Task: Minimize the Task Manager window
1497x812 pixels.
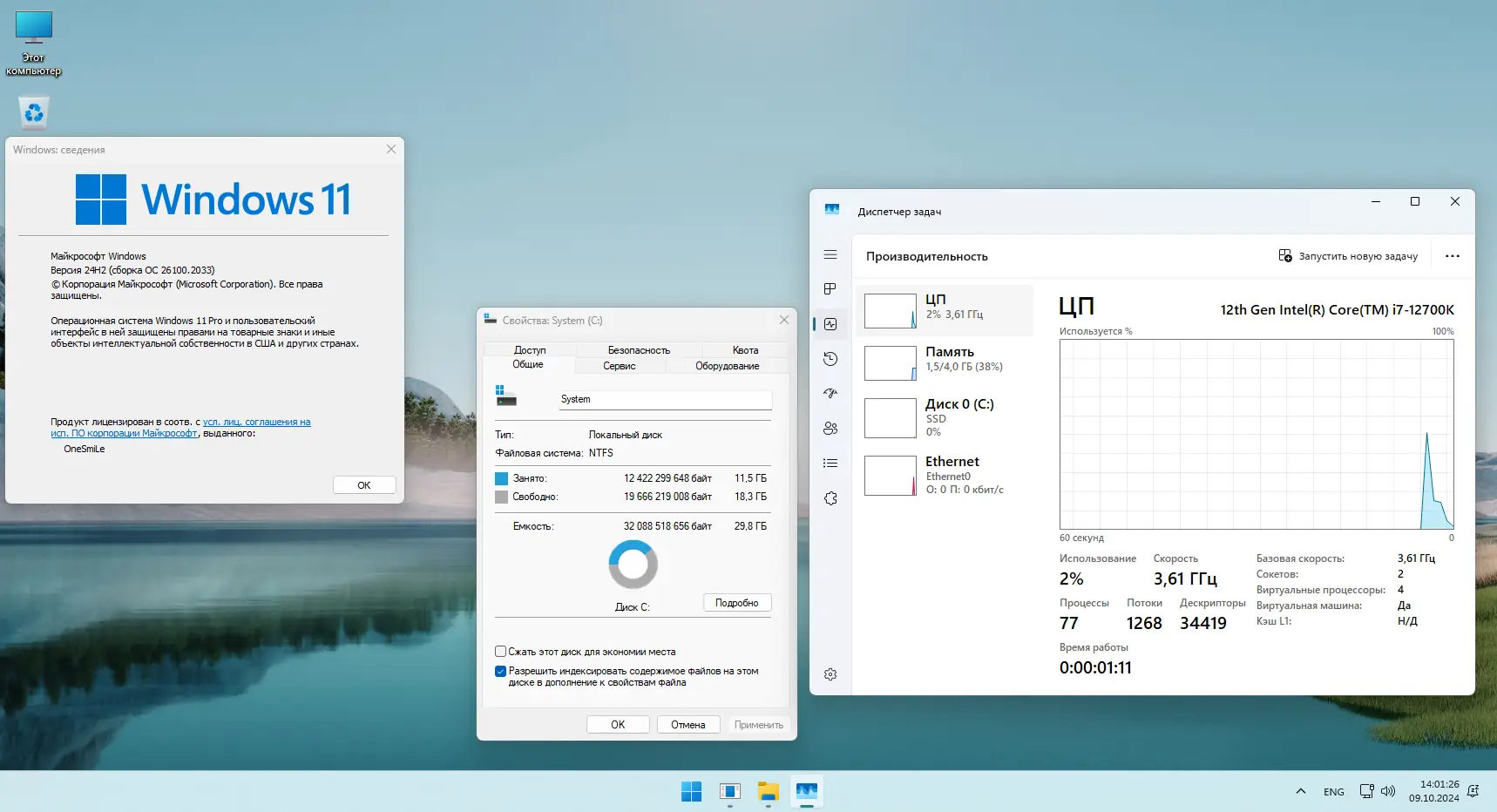Action: [x=1376, y=201]
